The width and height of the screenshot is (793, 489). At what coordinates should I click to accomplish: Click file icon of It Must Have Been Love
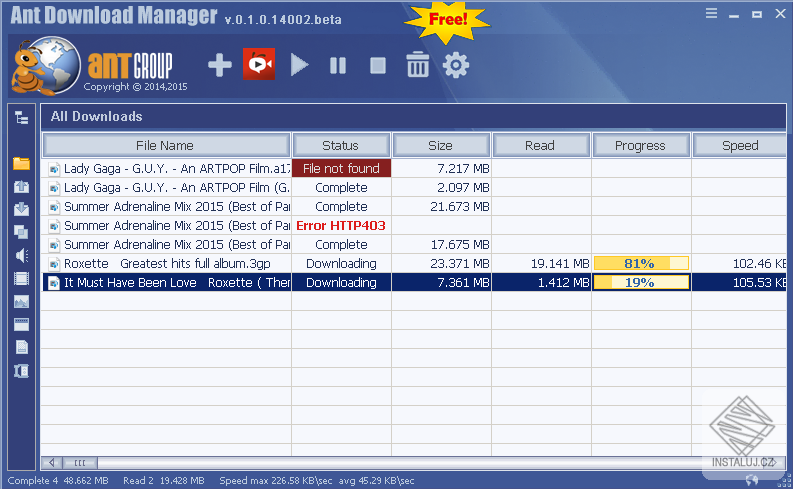54,283
